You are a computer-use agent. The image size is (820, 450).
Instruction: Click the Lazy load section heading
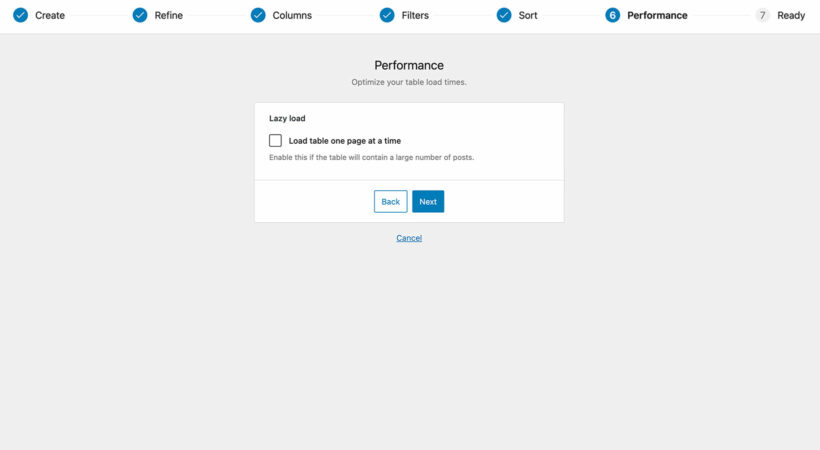[x=287, y=118]
